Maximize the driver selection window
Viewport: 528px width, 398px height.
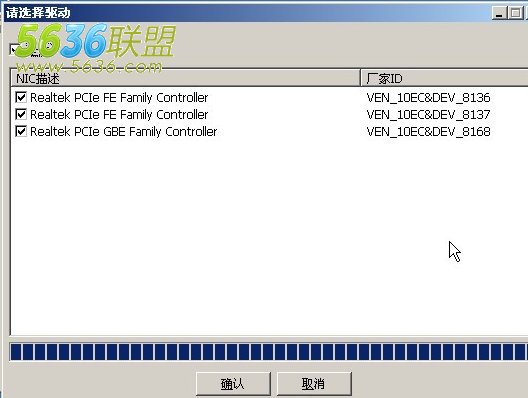coord(515,13)
